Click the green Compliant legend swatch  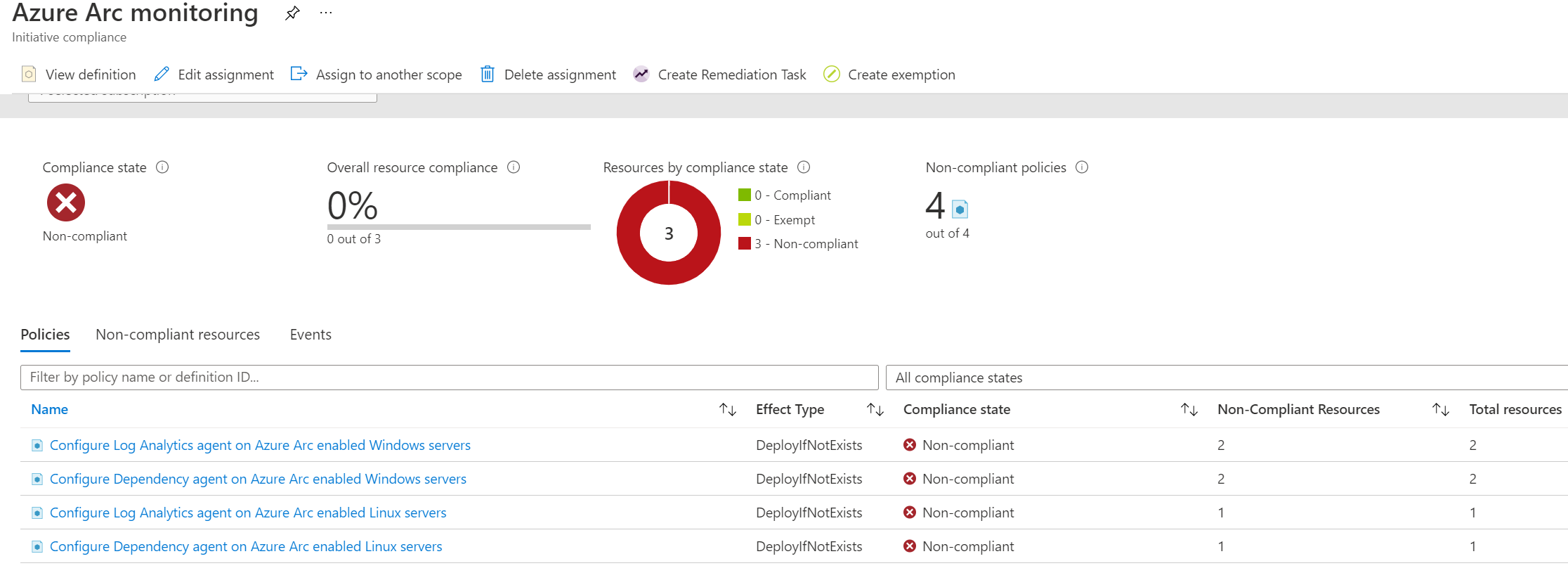(745, 194)
